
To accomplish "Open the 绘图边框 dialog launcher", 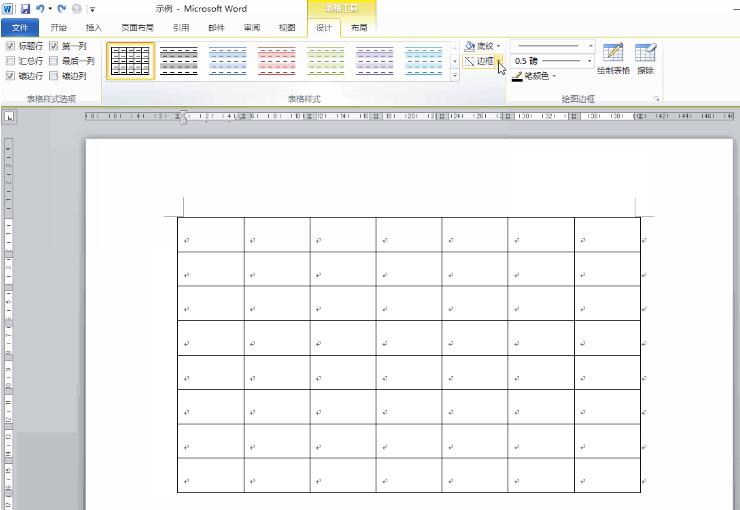I will click(x=656, y=99).
